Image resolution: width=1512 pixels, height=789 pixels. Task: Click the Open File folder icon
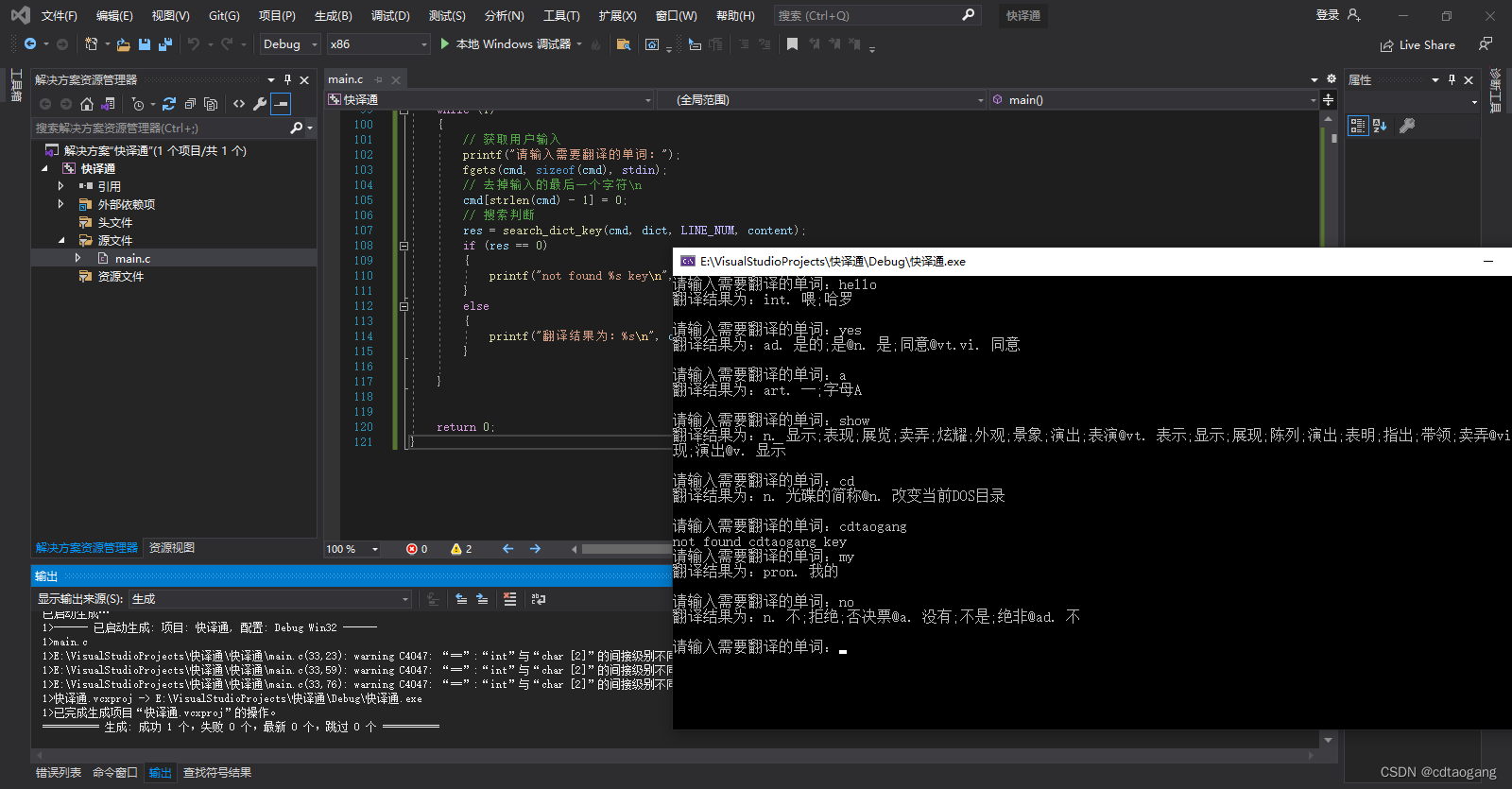click(x=124, y=44)
